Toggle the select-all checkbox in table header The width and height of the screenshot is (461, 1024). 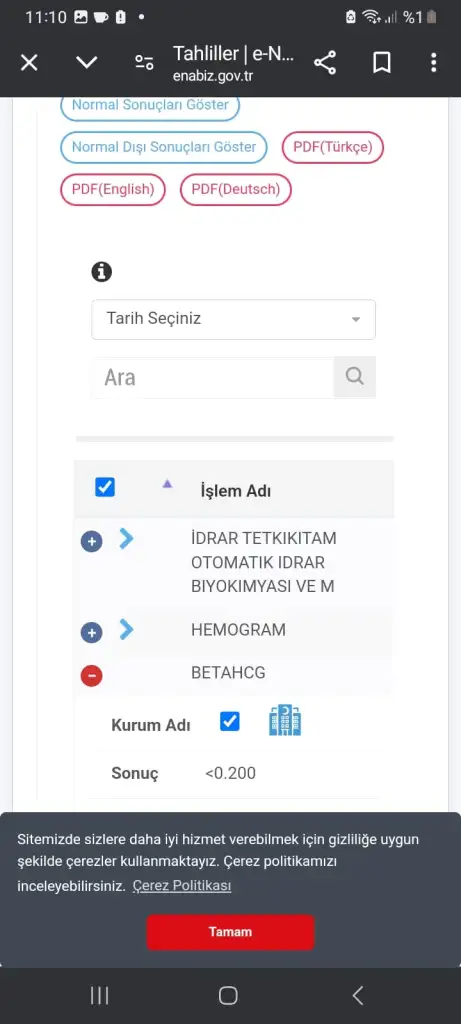click(105, 487)
